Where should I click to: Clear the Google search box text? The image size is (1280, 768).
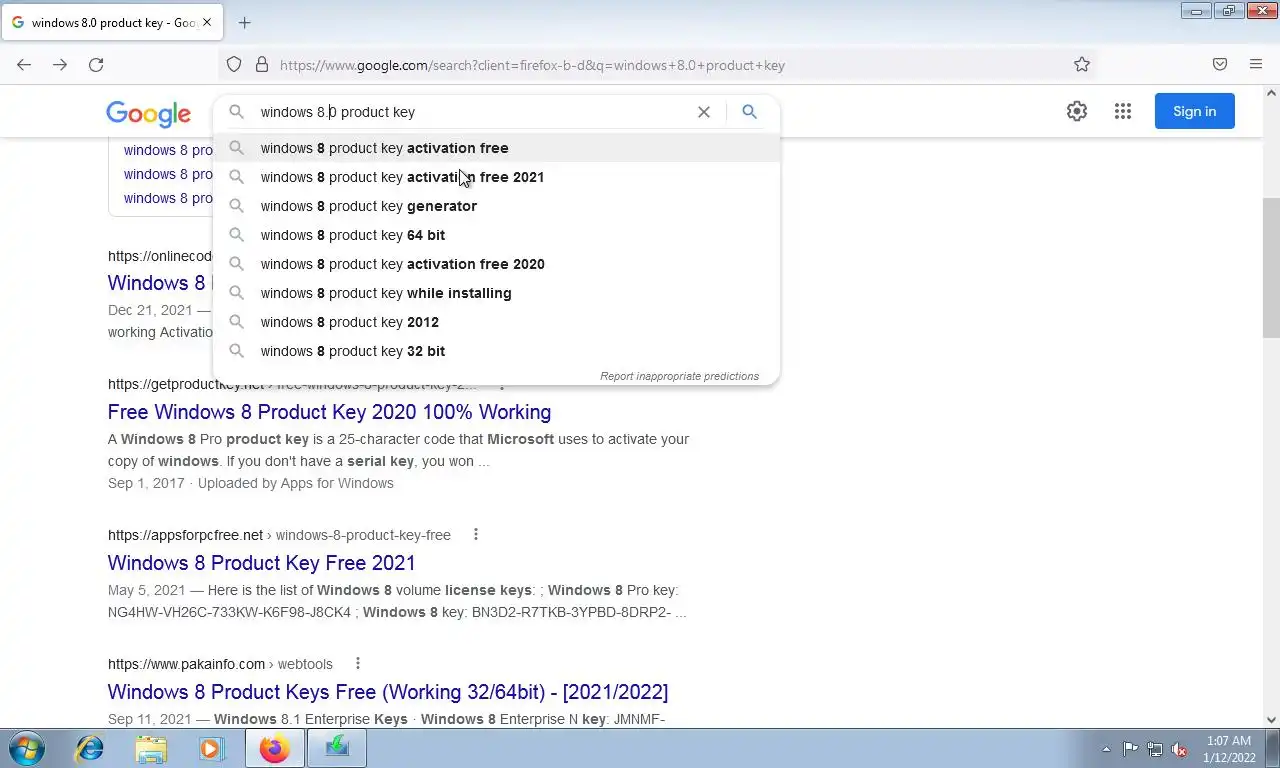coord(704,112)
